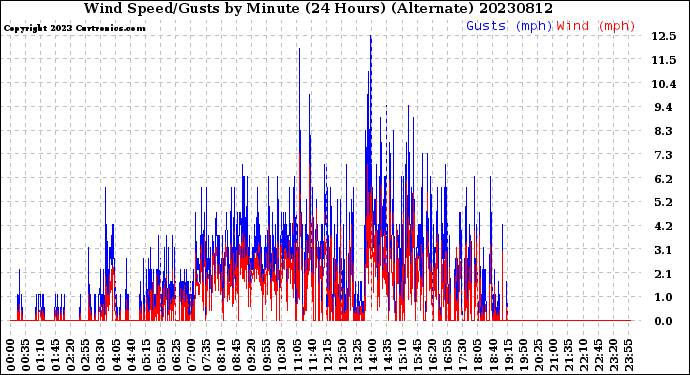Click the 18:40 time axis label
This screenshot has width=690, height=375.
click(492, 355)
